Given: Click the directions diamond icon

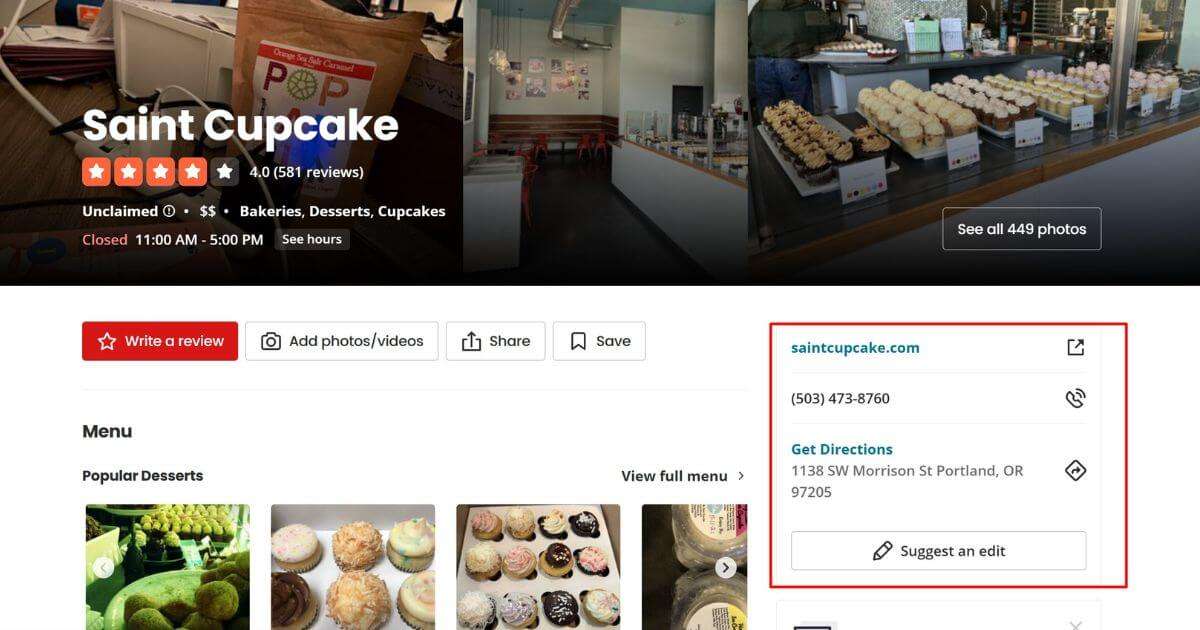Looking at the screenshot, I should 1075,470.
